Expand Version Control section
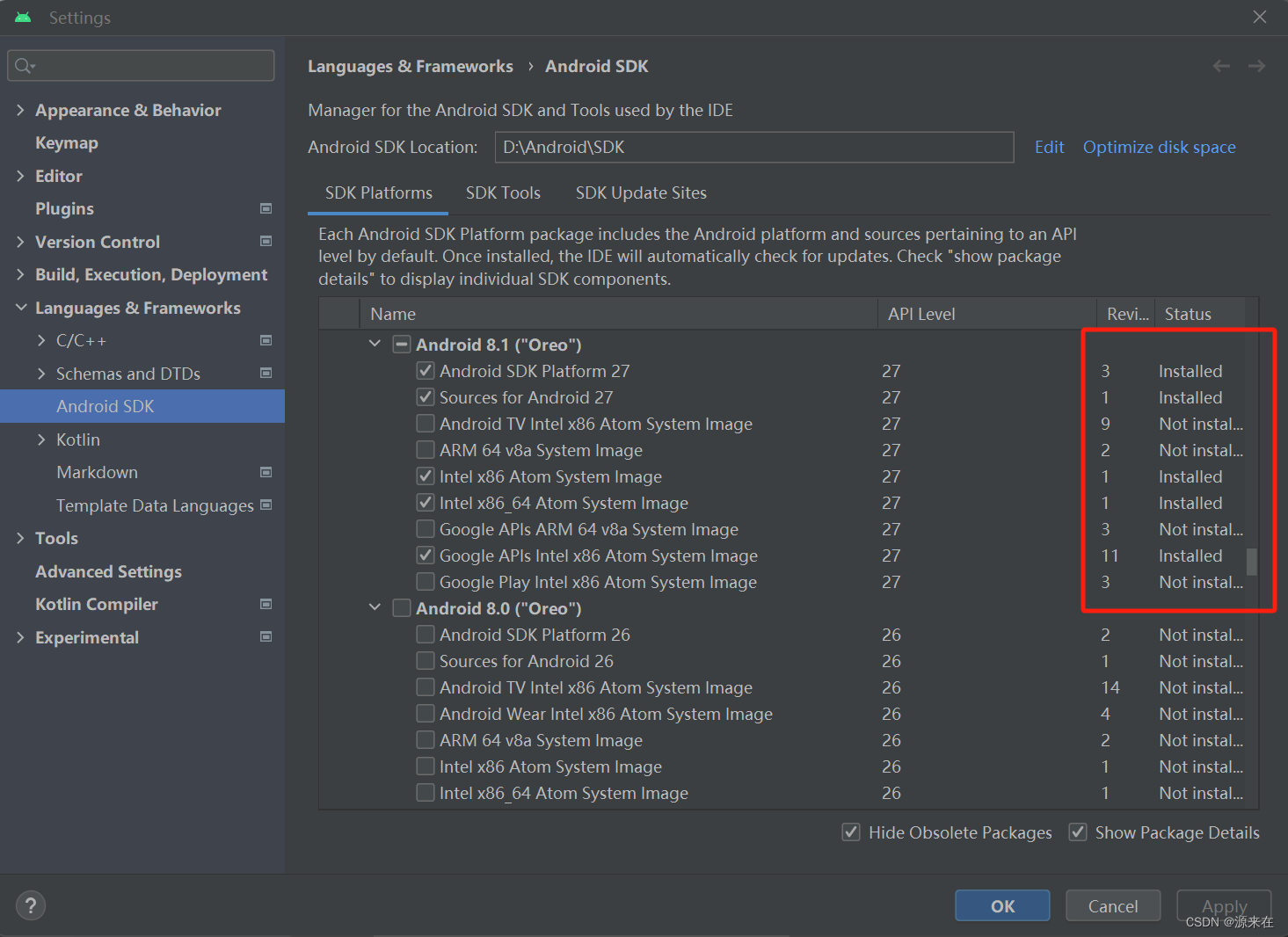 tap(20, 242)
